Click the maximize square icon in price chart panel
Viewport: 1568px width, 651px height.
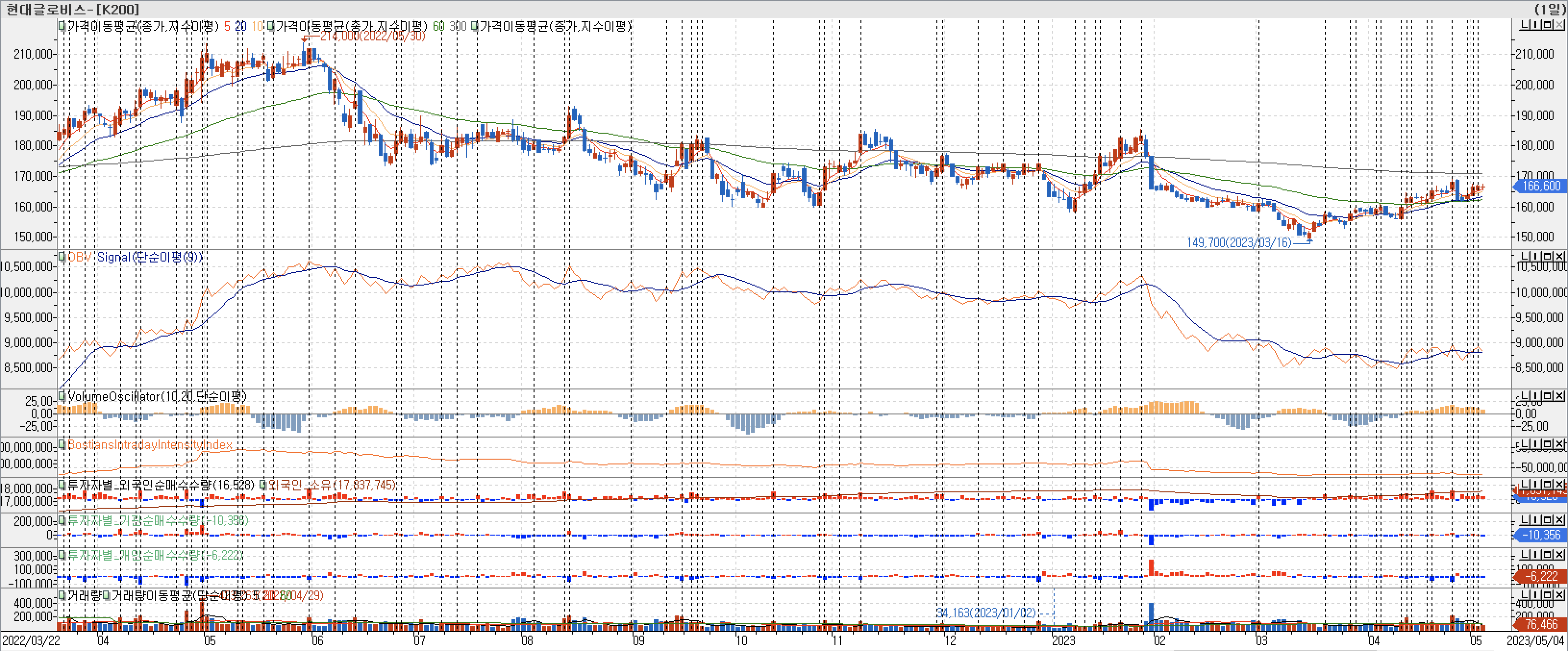[x=1547, y=25]
